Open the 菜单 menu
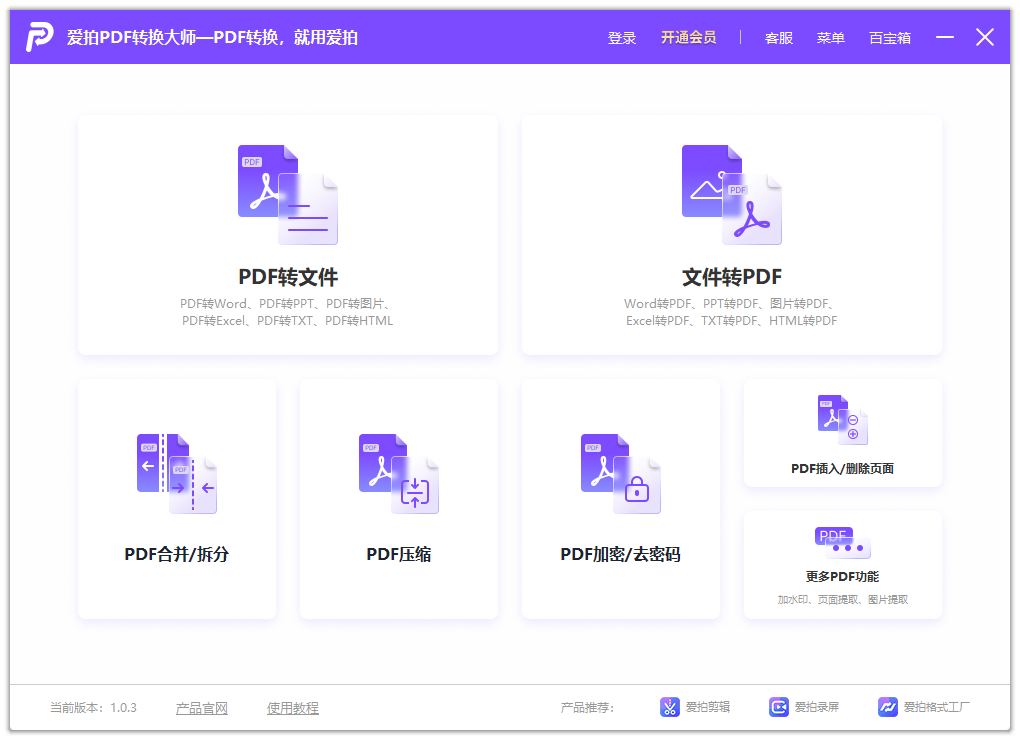 830,37
